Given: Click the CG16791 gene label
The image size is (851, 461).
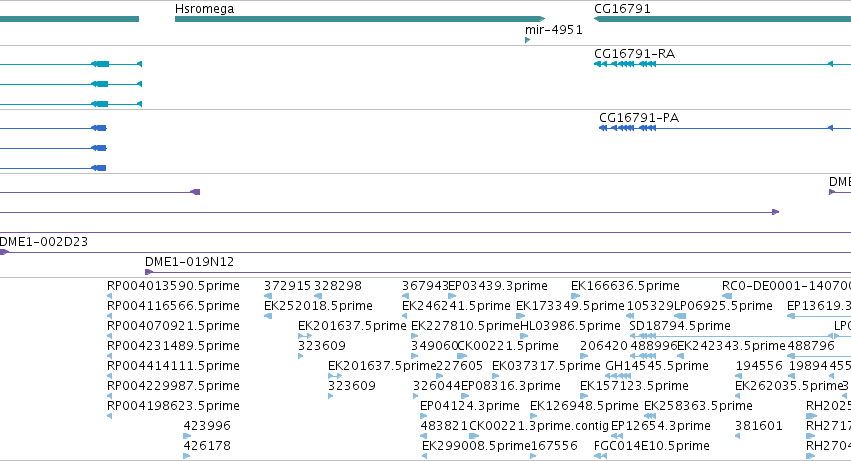Looking at the screenshot, I should [x=622, y=8].
